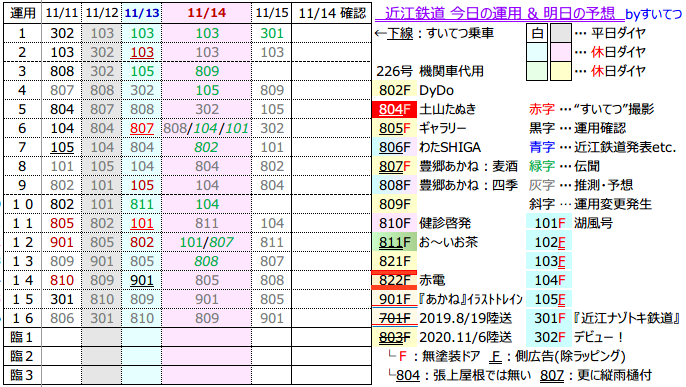Screen dimensions: 686x387
Task: Click the 2019.8/19陸送 note
Action: [466, 318]
